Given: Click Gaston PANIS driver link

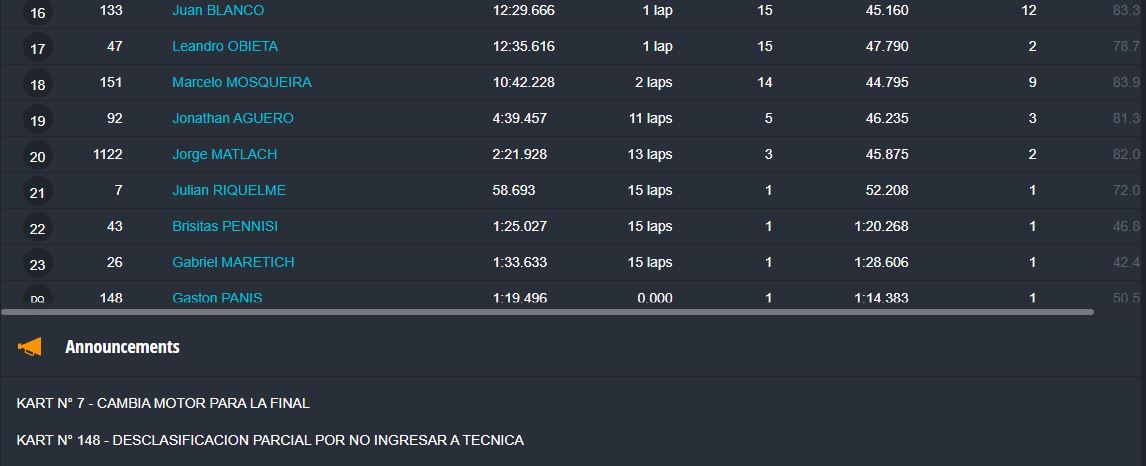Looking at the screenshot, I should pos(217,298).
